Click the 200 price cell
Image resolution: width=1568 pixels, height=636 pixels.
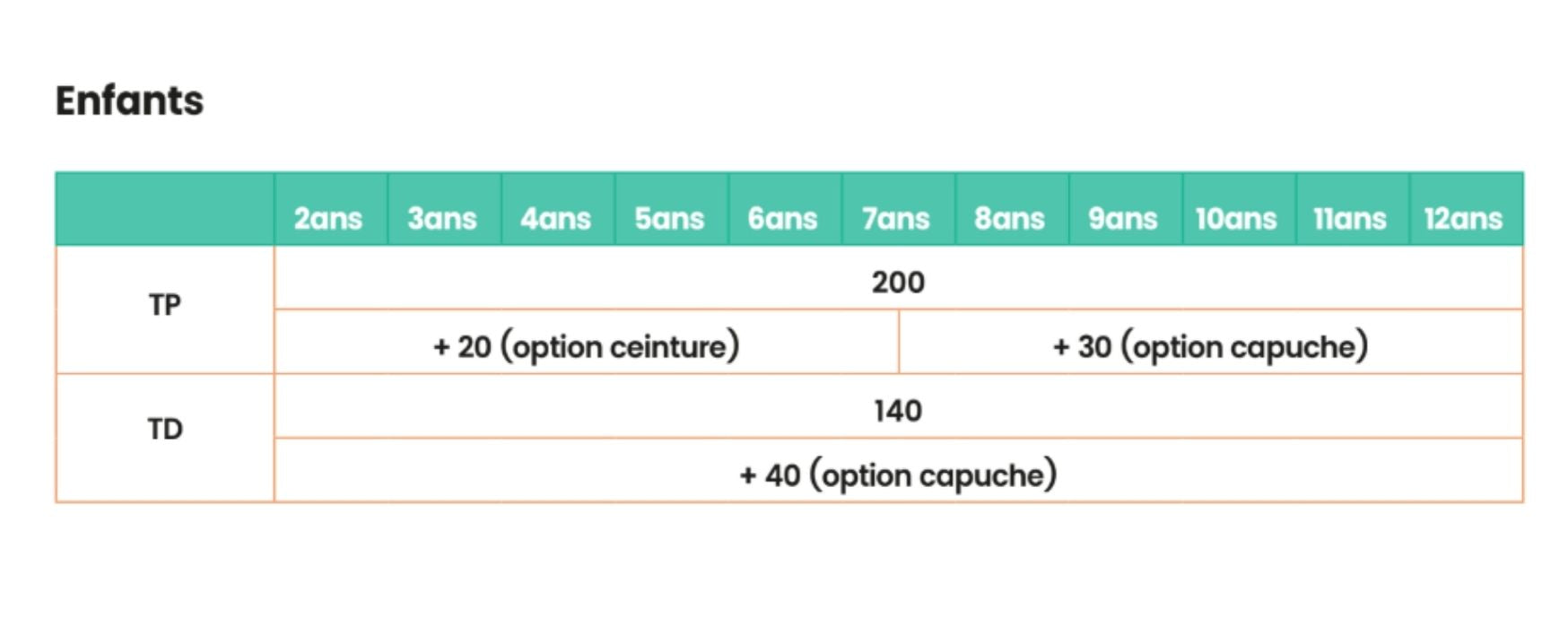(898, 283)
